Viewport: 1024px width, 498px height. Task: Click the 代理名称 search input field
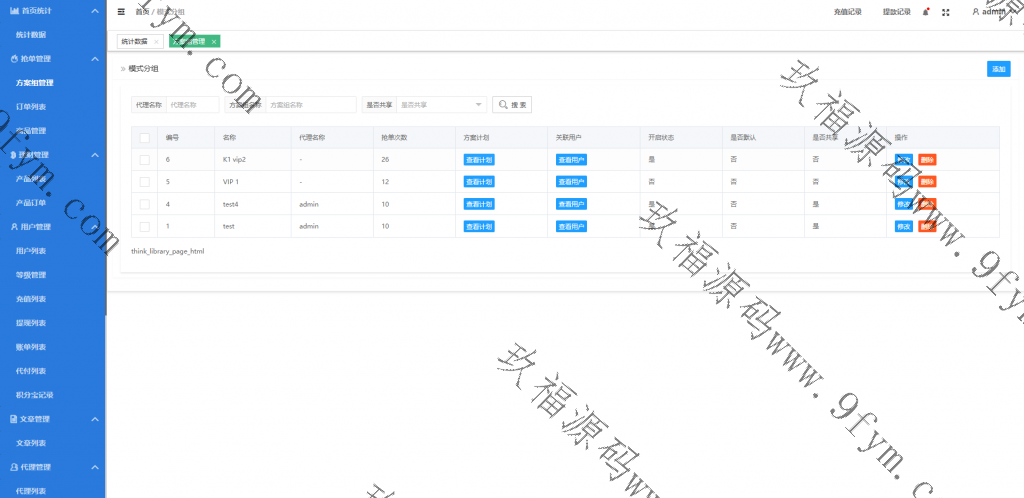point(192,104)
